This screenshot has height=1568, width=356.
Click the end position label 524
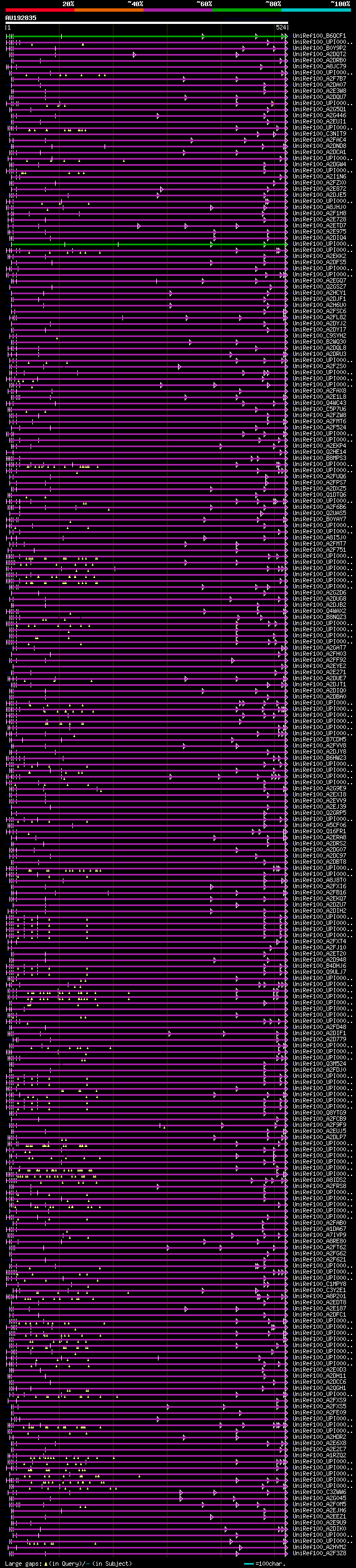pos(281,27)
